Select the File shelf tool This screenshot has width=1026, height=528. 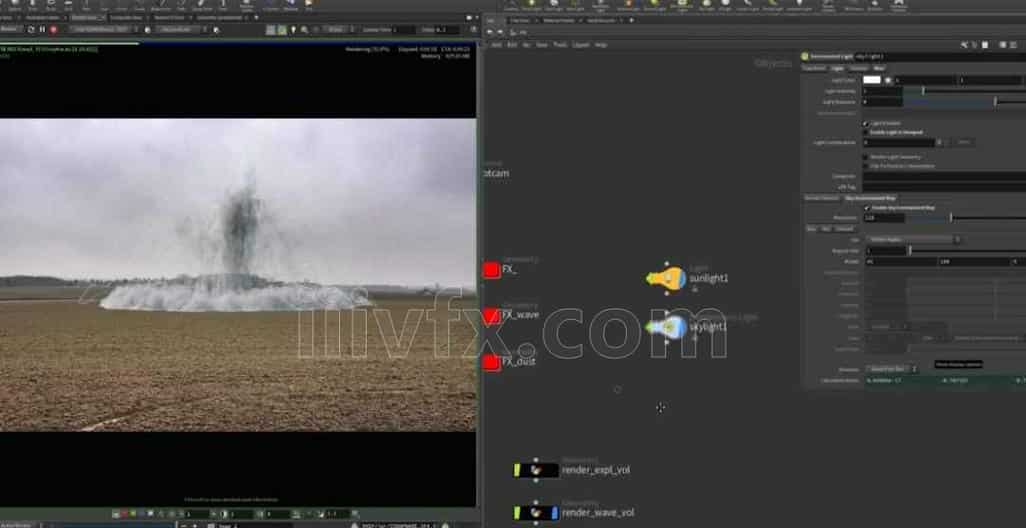click(309, 5)
